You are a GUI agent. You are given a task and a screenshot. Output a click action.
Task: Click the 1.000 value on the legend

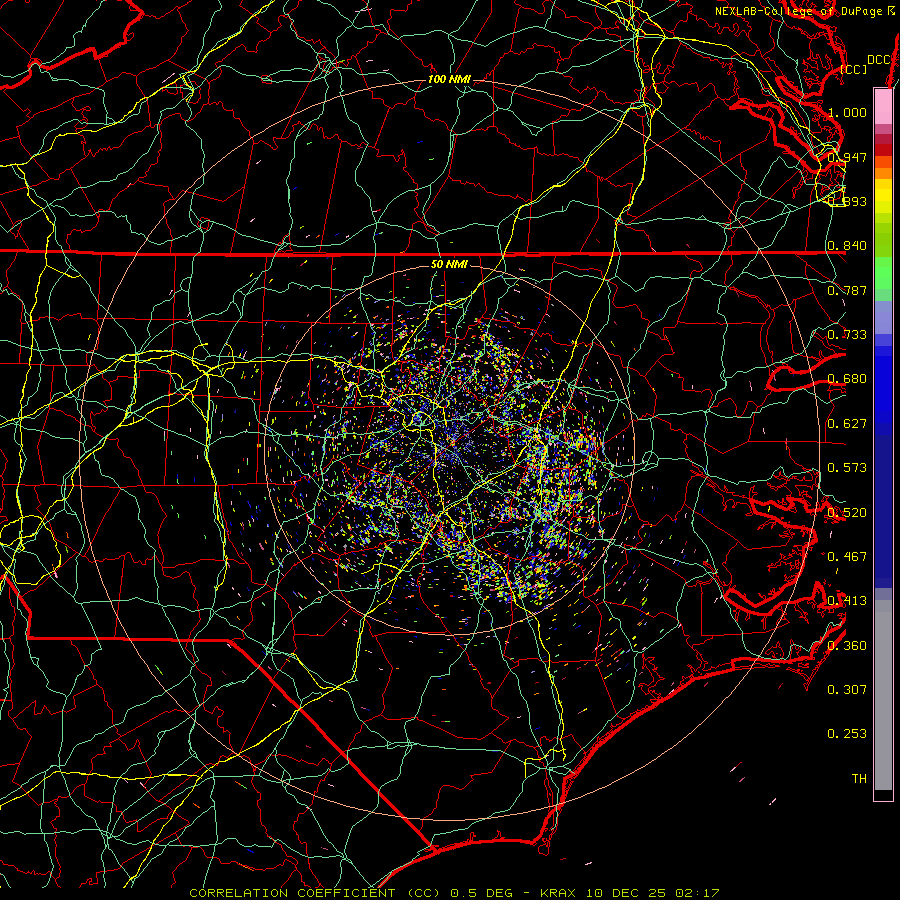[x=847, y=112]
